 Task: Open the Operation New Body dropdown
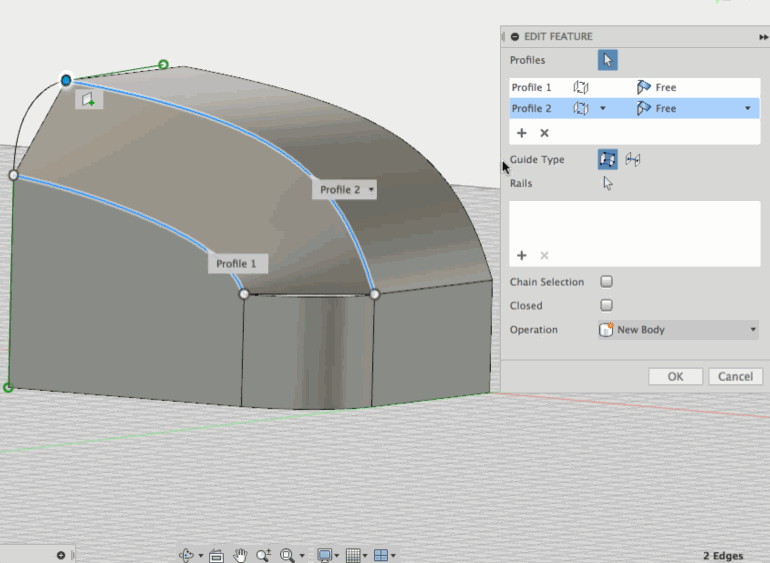click(677, 330)
